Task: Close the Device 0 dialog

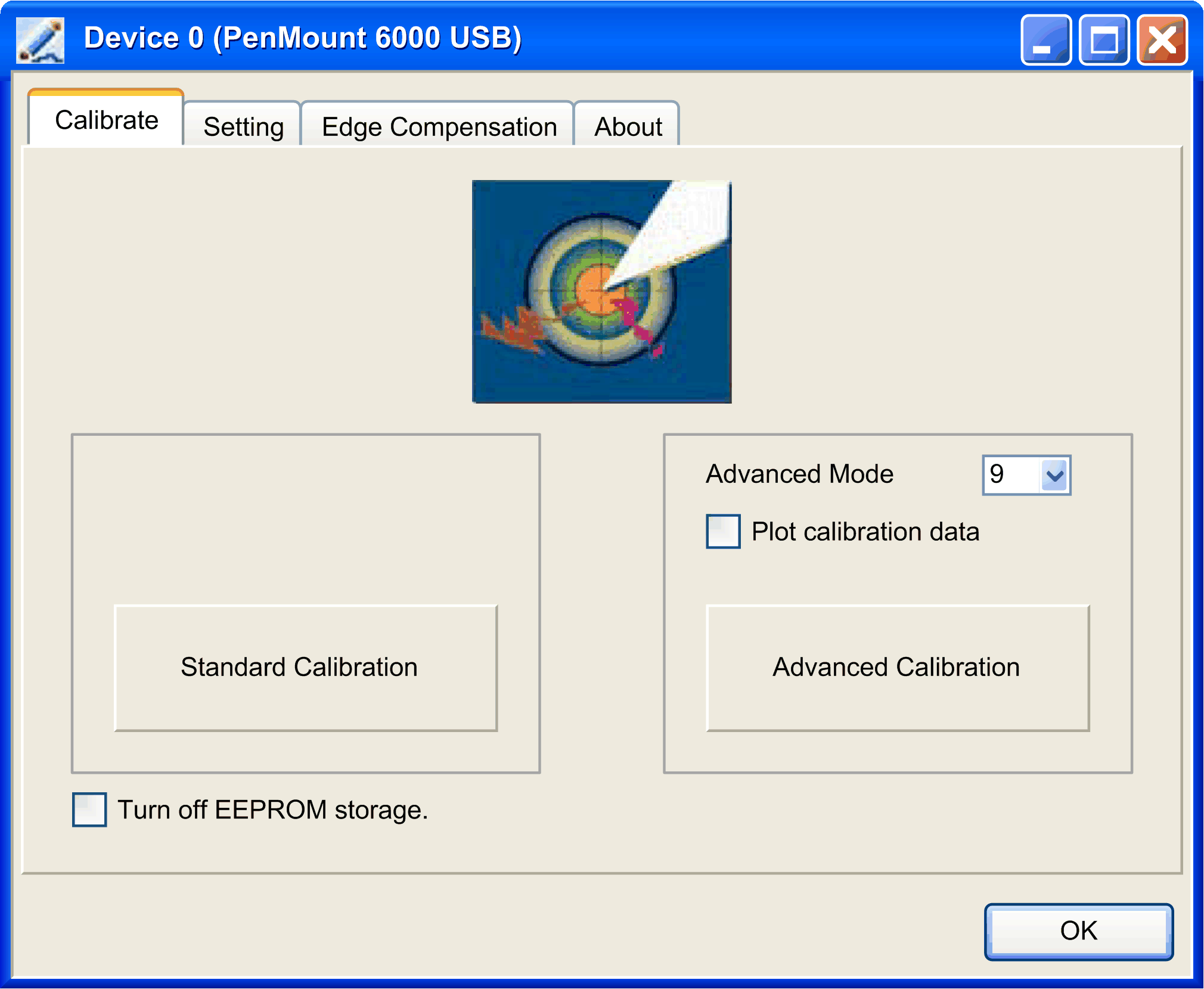Action: pos(1162,40)
